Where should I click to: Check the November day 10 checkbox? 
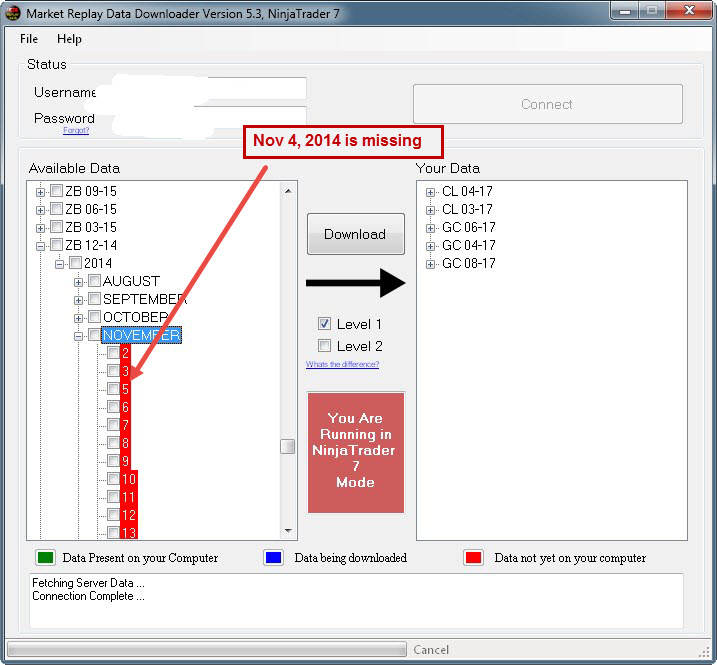(113, 478)
